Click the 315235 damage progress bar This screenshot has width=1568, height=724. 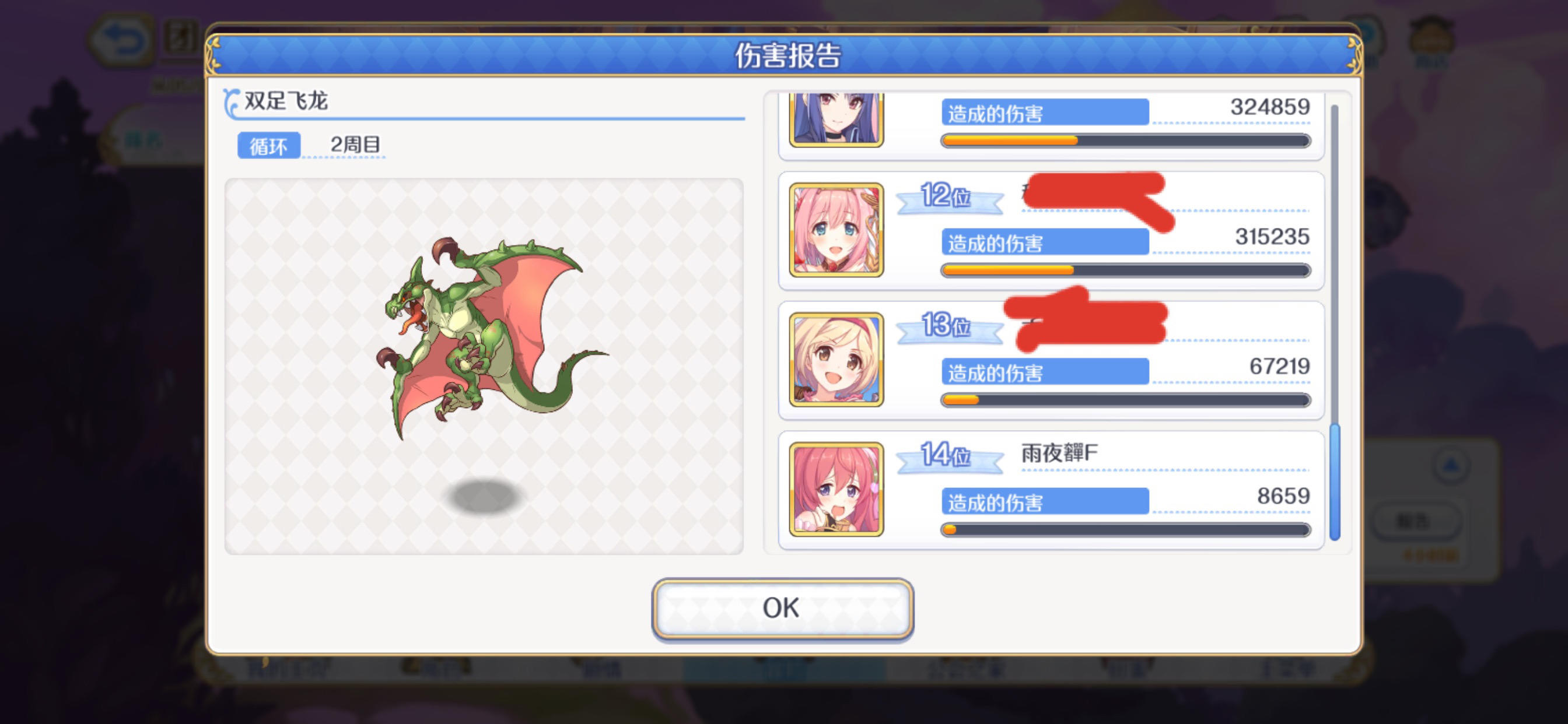[x=1125, y=270]
